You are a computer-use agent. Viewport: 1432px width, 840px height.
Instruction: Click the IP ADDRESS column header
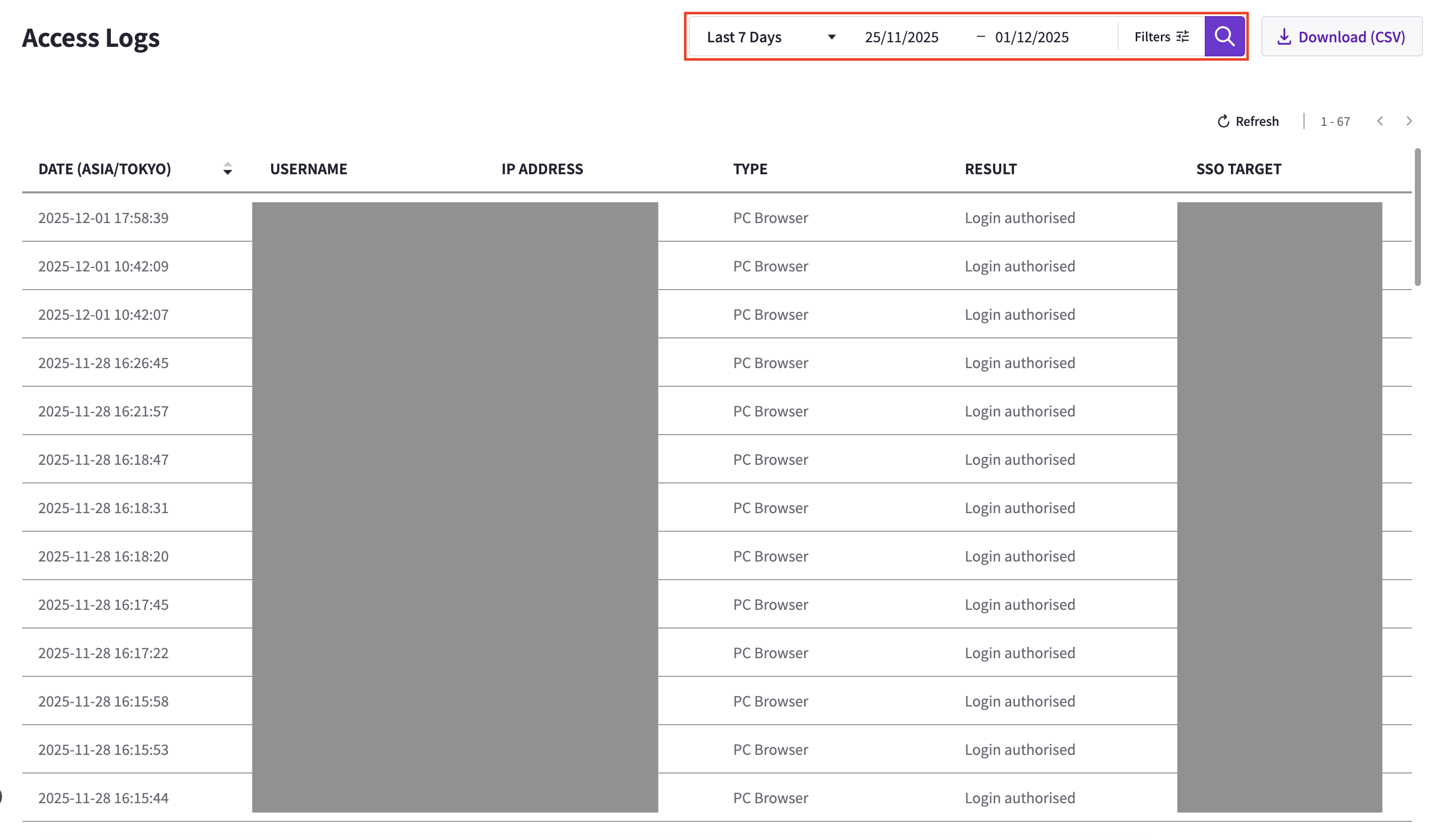pos(542,169)
